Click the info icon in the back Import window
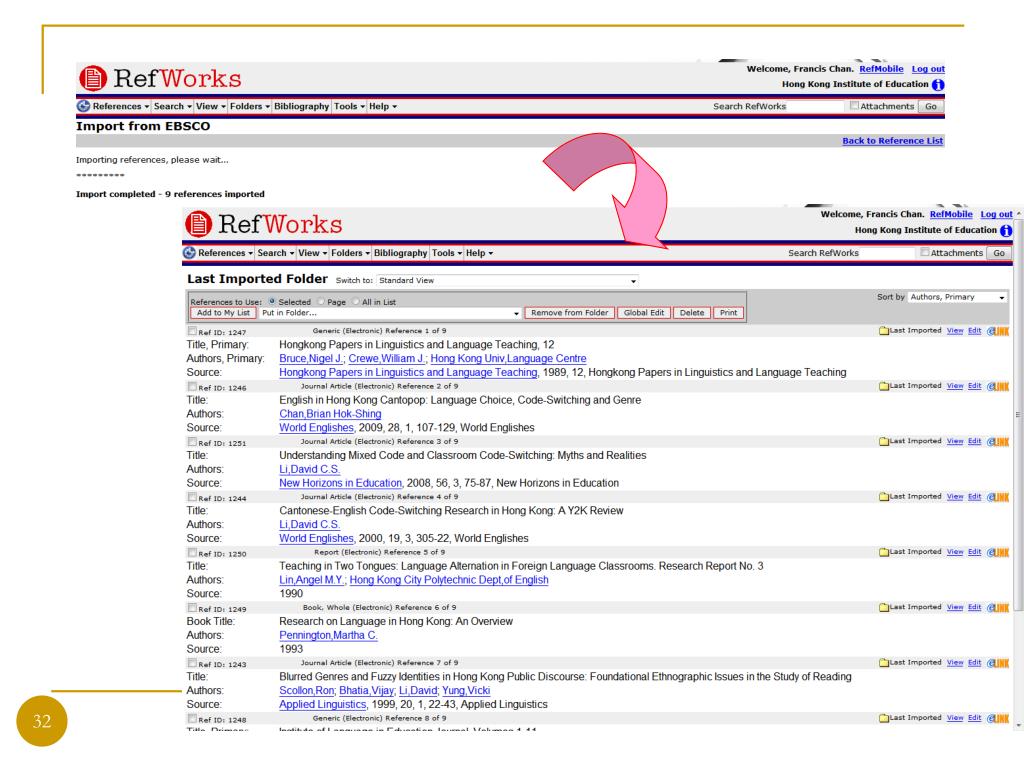The height and width of the screenshot is (768, 1024). click(938, 85)
